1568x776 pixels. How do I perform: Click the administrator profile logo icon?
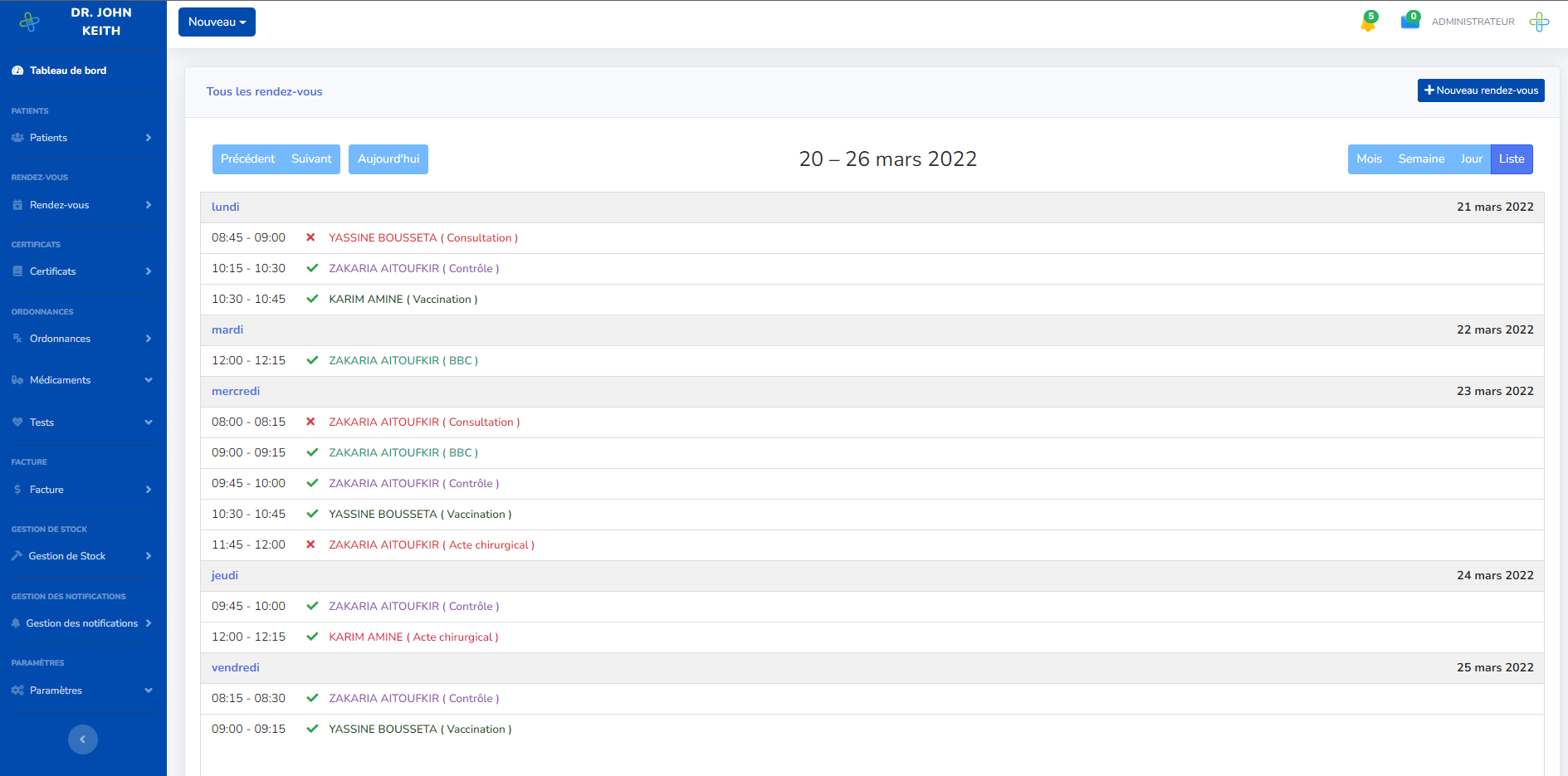(x=1539, y=22)
